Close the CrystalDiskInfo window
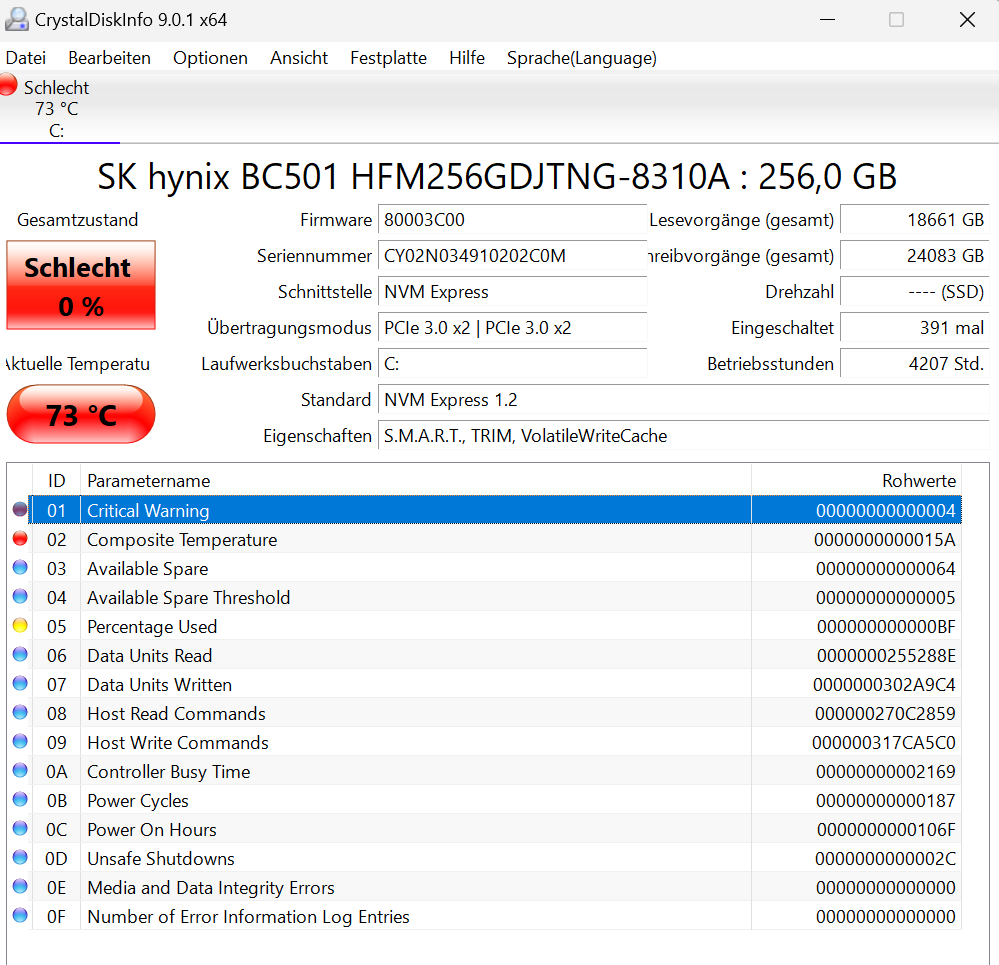 point(967,20)
